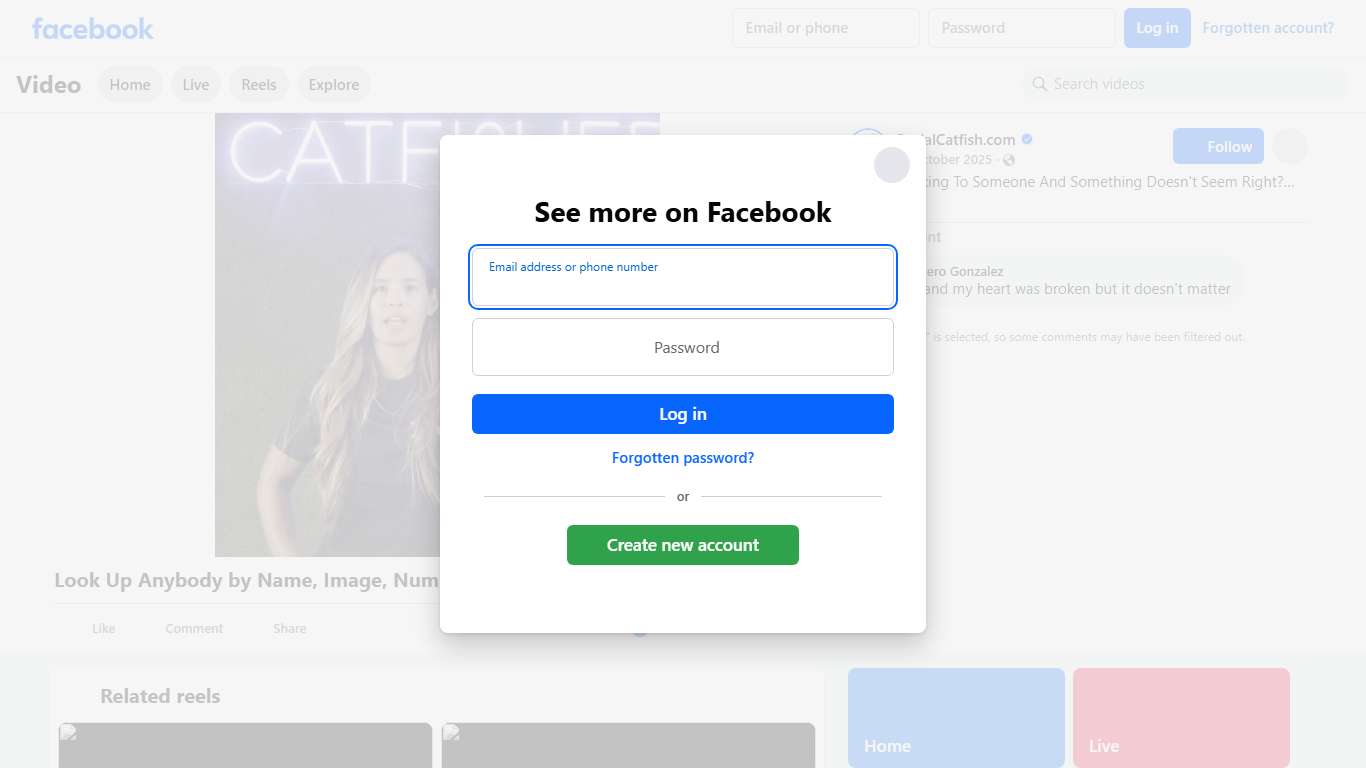
Task: Switch to the Live video tab
Action: pos(196,85)
